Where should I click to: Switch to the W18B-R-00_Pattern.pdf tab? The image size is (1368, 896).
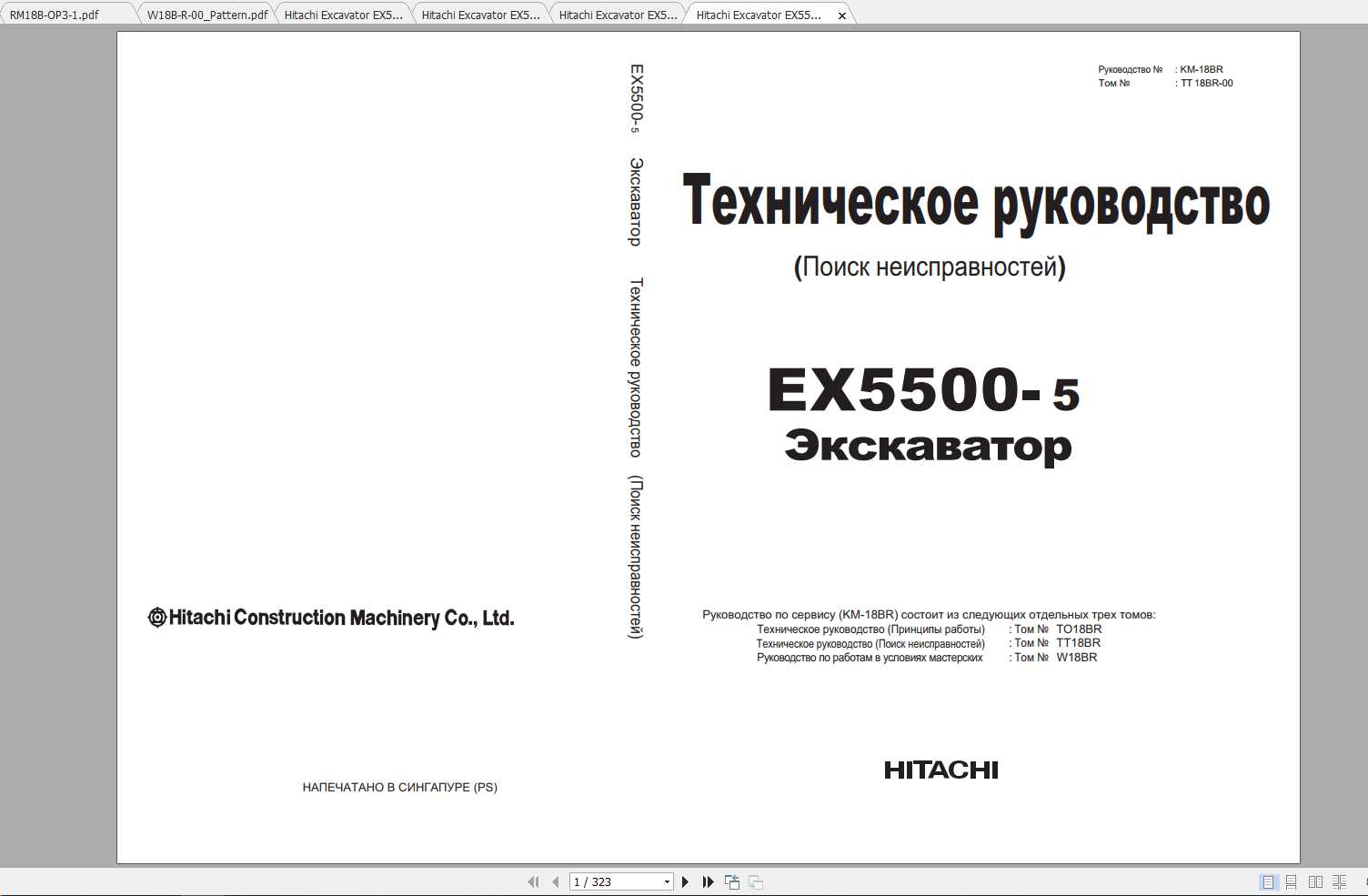point(206,15)
